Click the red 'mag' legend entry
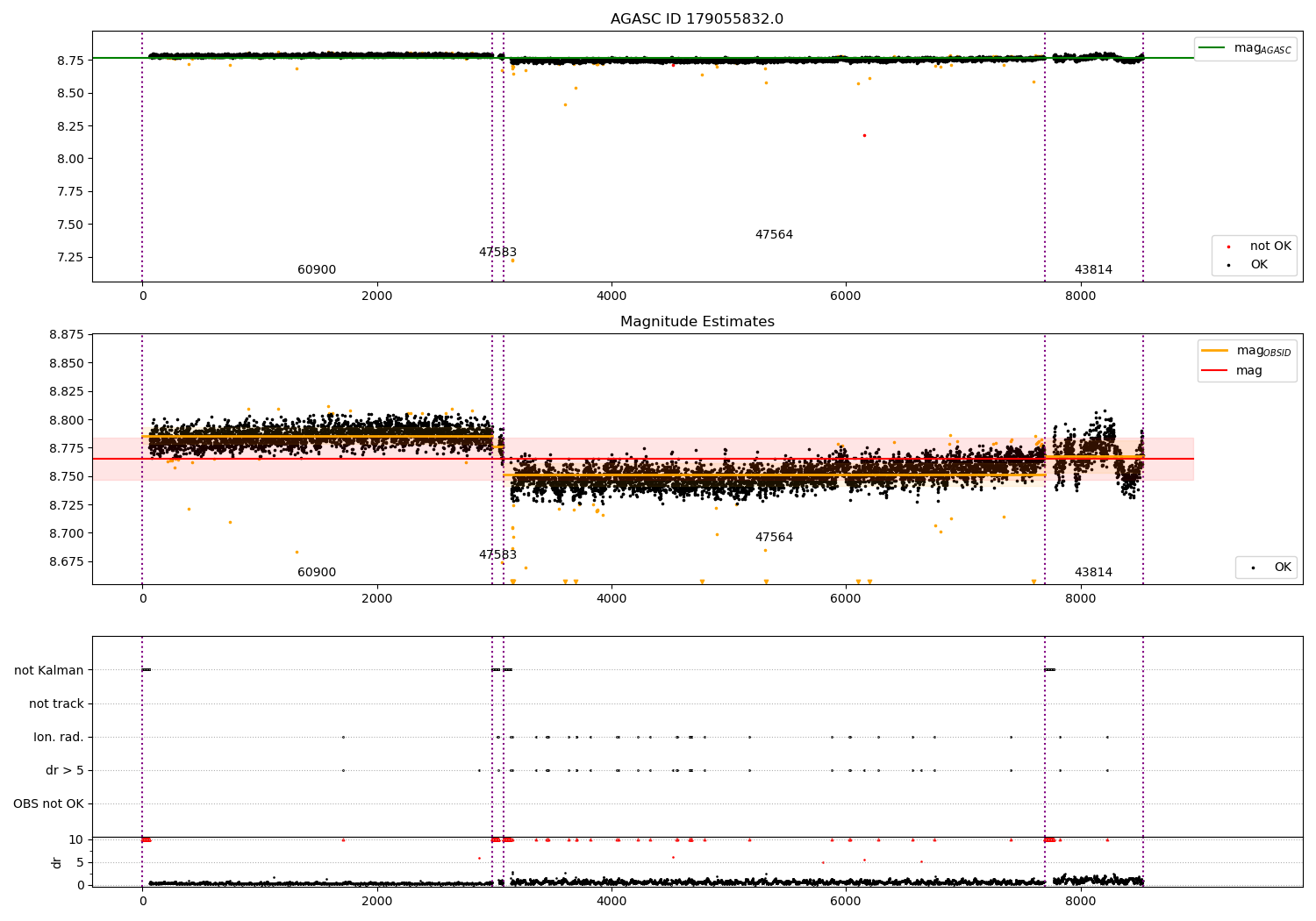This screenshot has width=1316, height=921. coord(1232,371)
